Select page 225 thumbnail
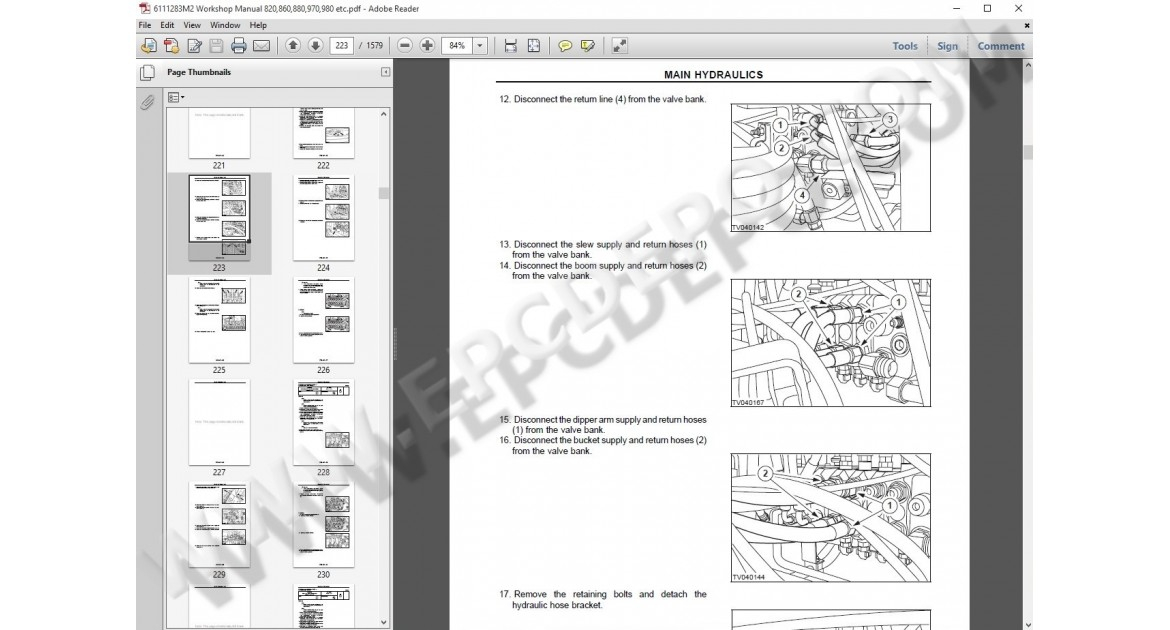The width and height of the screenshot is (1170, 630). tap(219, 320)
